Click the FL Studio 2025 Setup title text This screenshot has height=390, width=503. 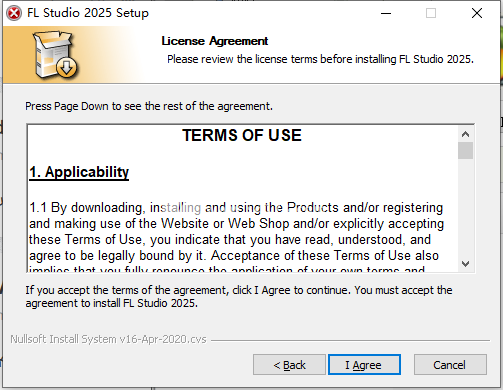coord(88,13)
